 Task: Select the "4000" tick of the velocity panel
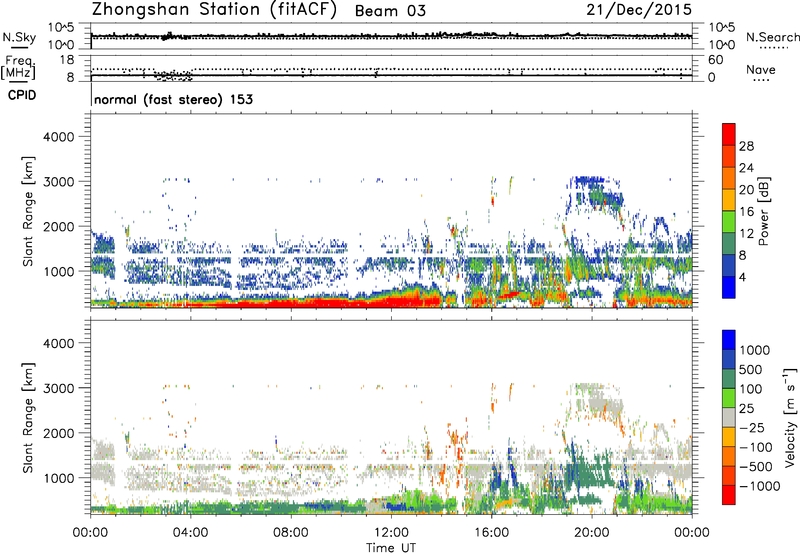[58, 343]
